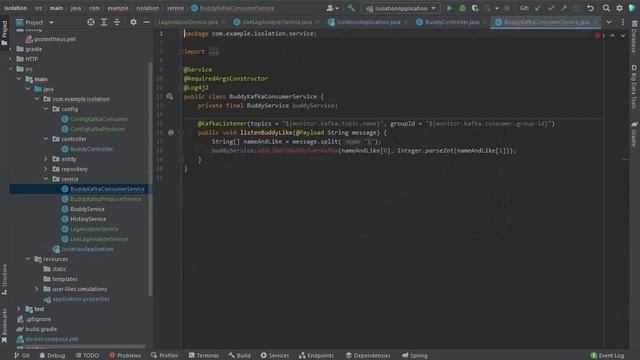
Task: Open Project panel options gear
Action: [133, 22]
